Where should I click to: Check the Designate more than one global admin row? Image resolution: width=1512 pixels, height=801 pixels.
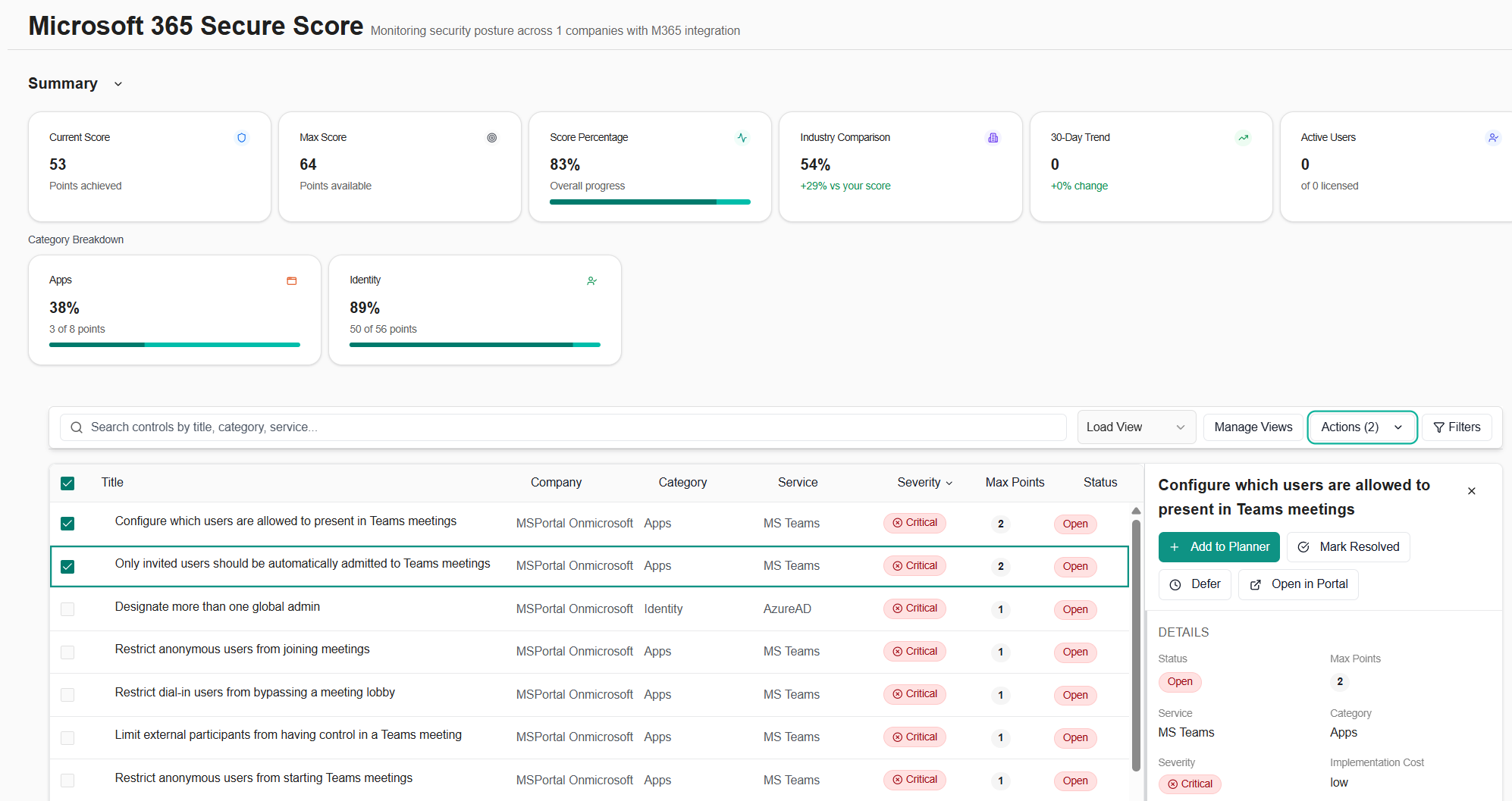pos(67,609)
